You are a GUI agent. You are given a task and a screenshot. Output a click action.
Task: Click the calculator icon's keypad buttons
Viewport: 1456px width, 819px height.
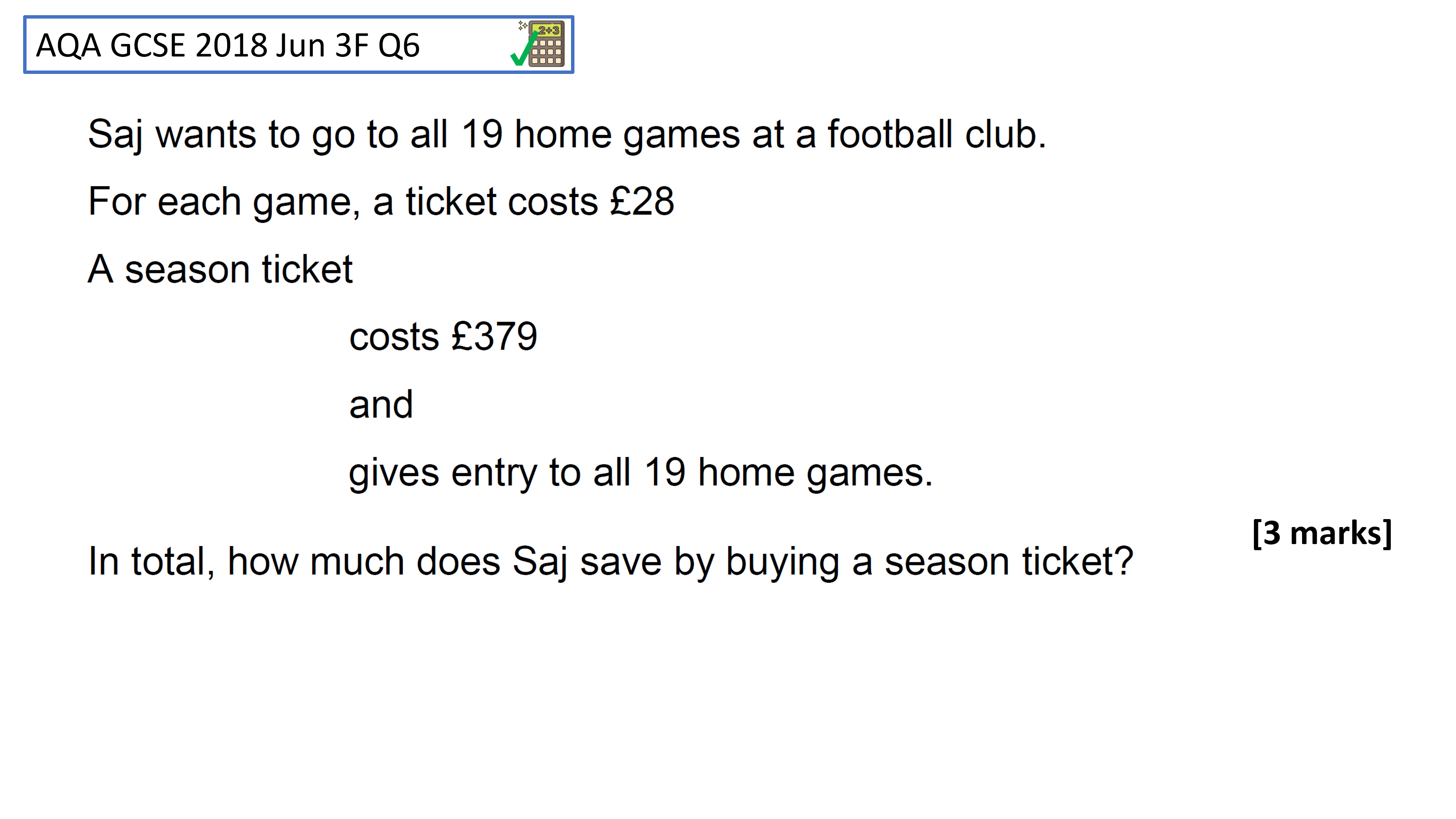(546, 52)
